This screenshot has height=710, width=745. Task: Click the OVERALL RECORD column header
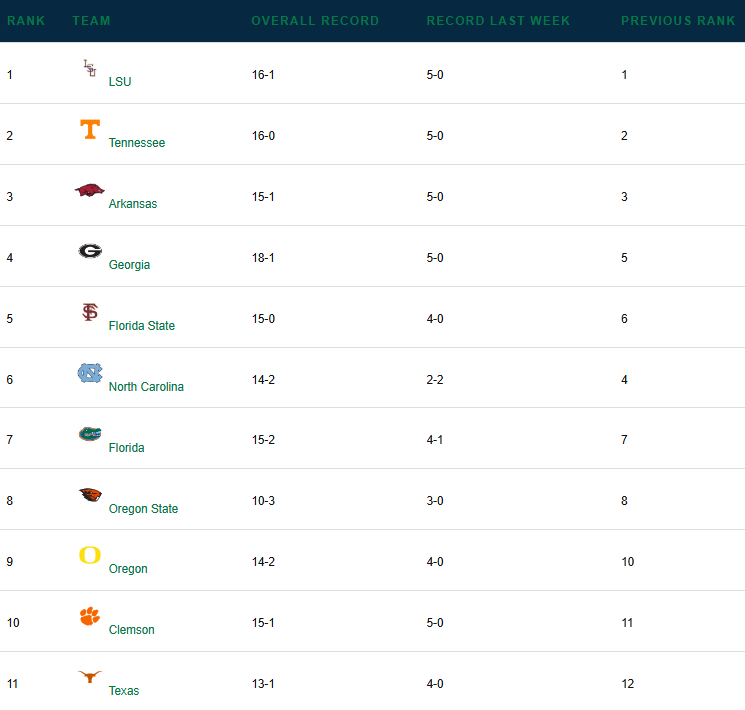315,21
